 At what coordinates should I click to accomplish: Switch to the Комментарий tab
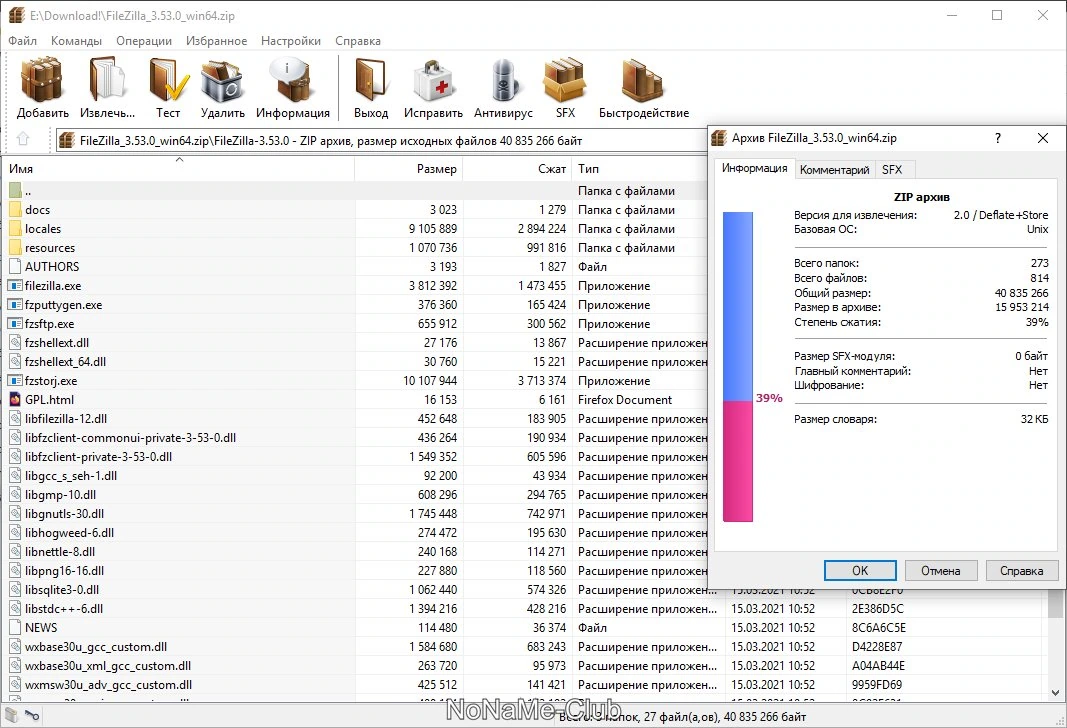[834, 169]
